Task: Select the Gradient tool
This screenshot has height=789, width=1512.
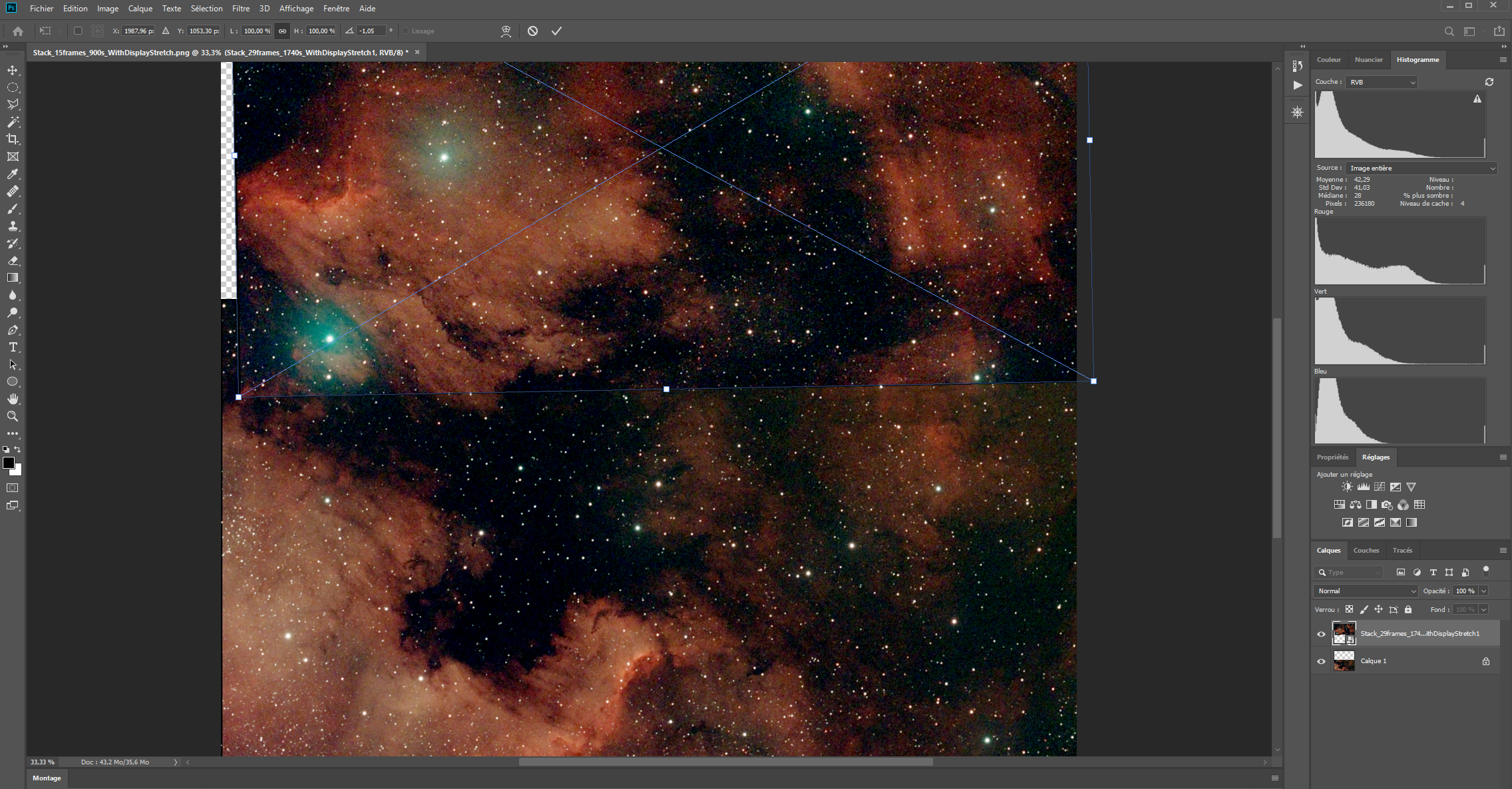Action: point(13,278)
